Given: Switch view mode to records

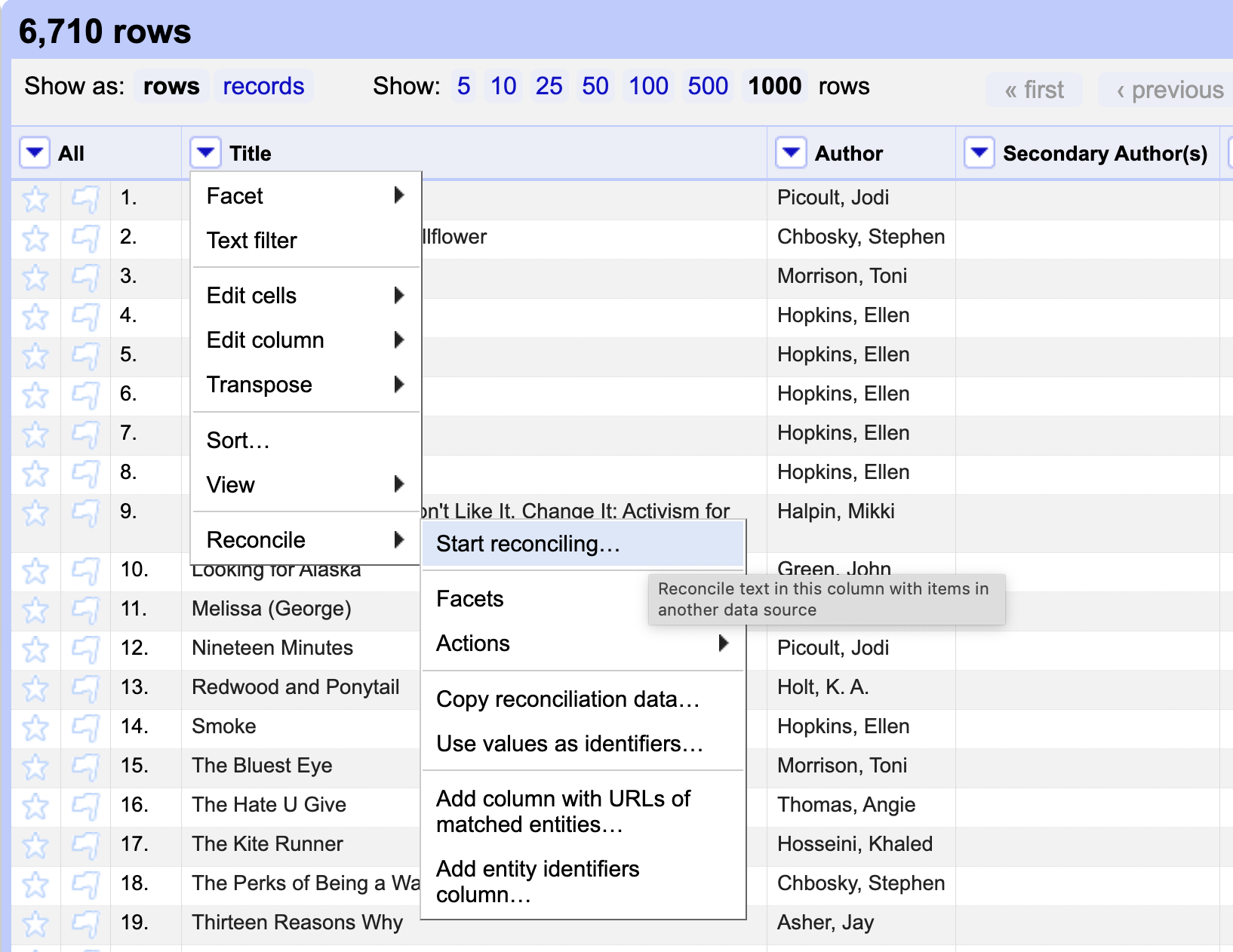Looking at the screenshot, I should (x=263, y=87).
